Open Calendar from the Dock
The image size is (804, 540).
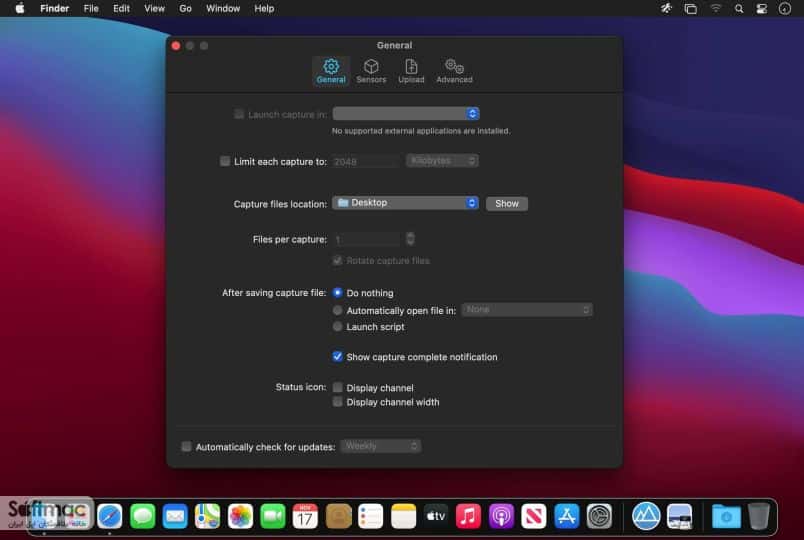(305, 516)
